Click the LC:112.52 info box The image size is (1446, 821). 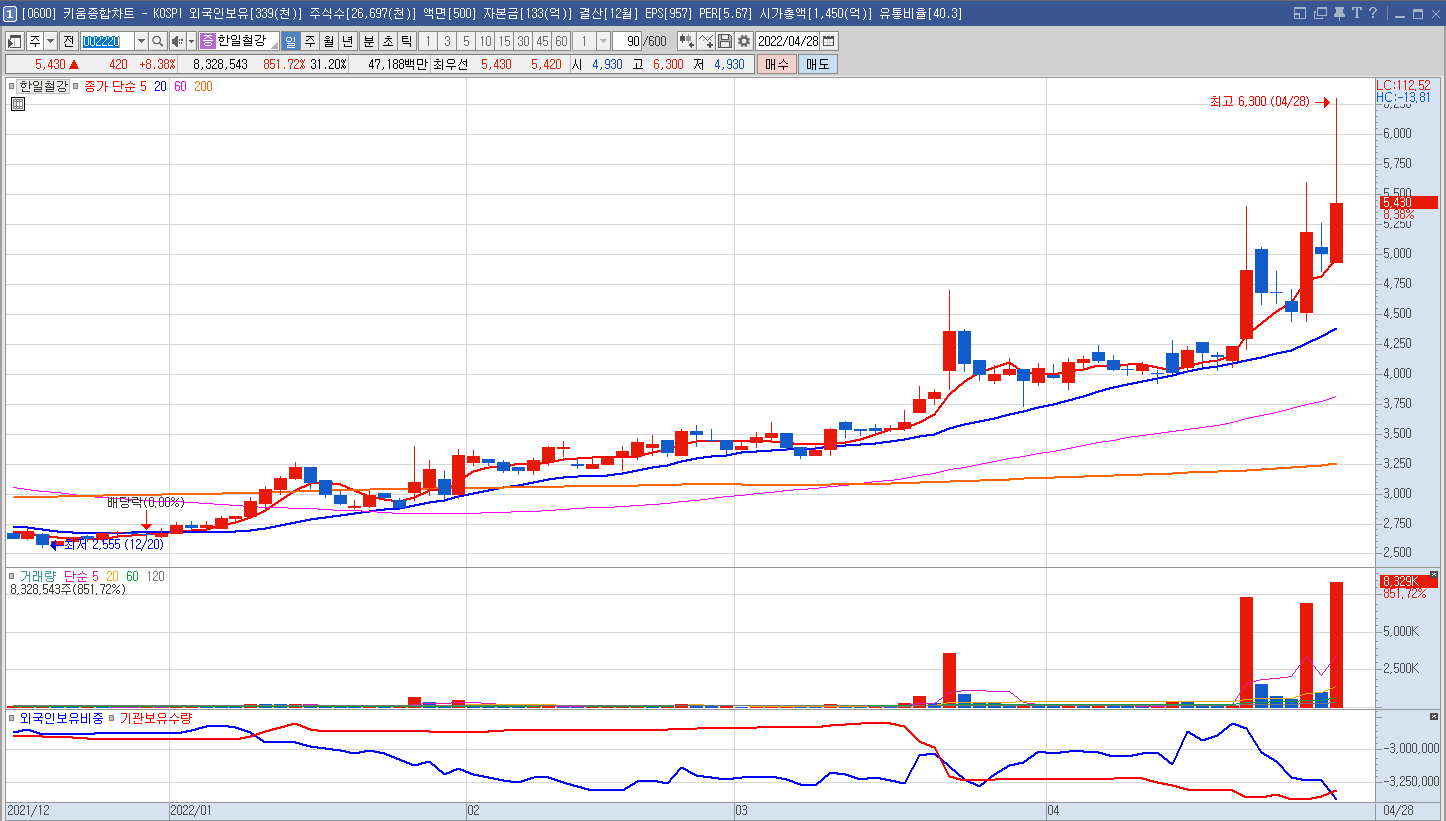click(1403, 85)
